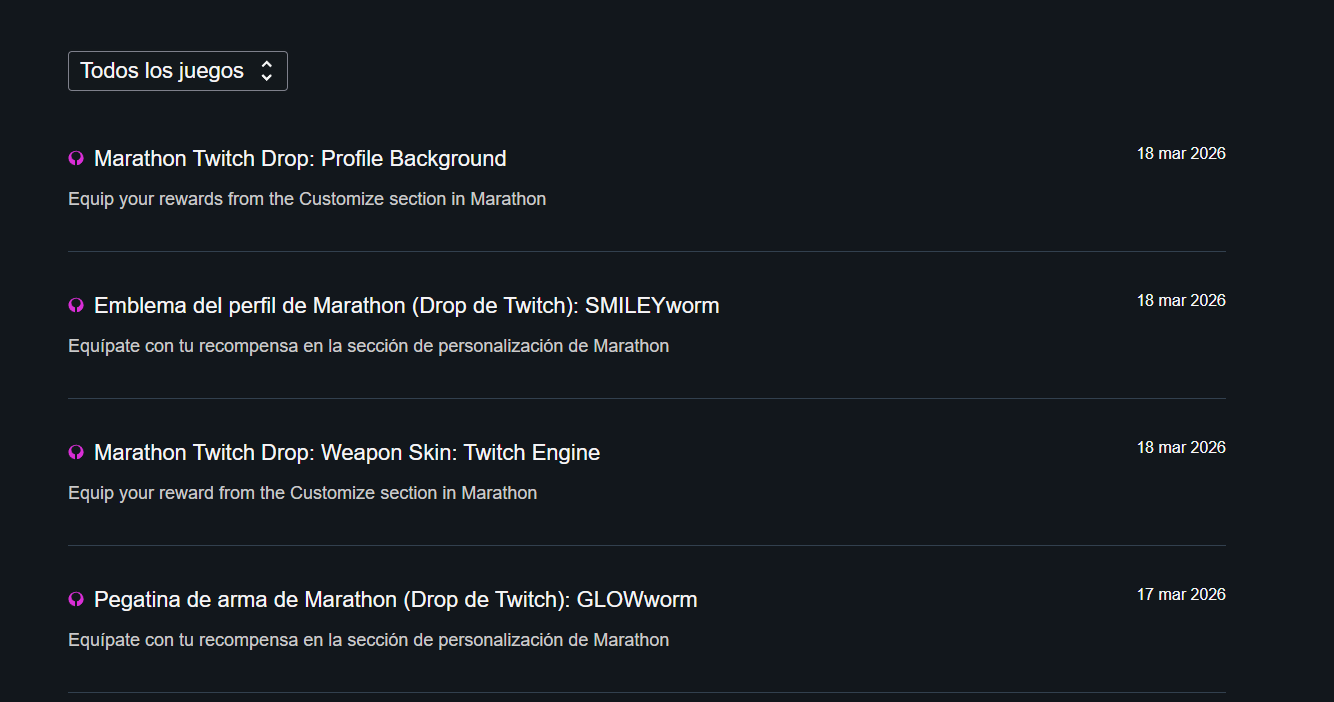Click the Twitch icon beside GLOWworm sticker entry
Screen dimensions: 1334x702
76,600
